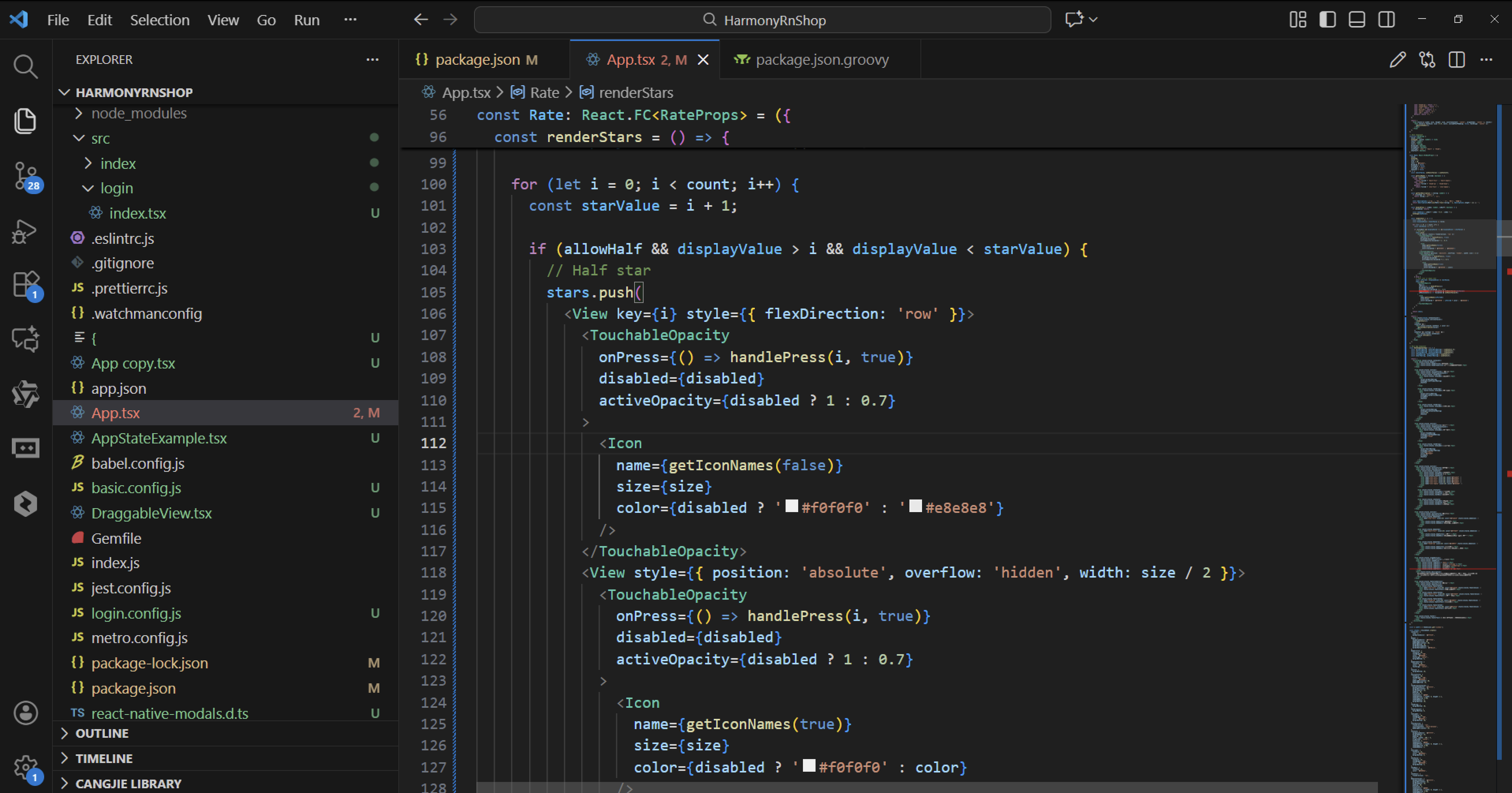Click the #e8e8e8 color swatch
1512x793 pixels.
[x=915, y=506]
